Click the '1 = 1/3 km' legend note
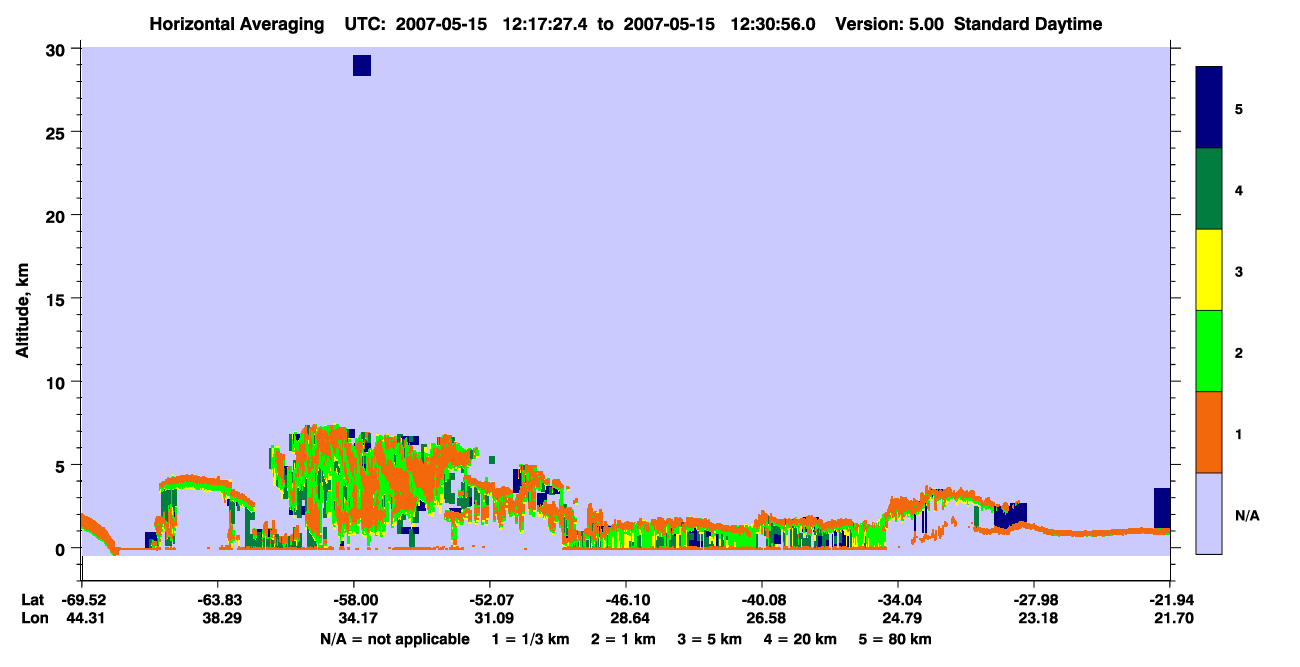The width and height of the screenshot is (1300, 667). click(x=531, y=639)
